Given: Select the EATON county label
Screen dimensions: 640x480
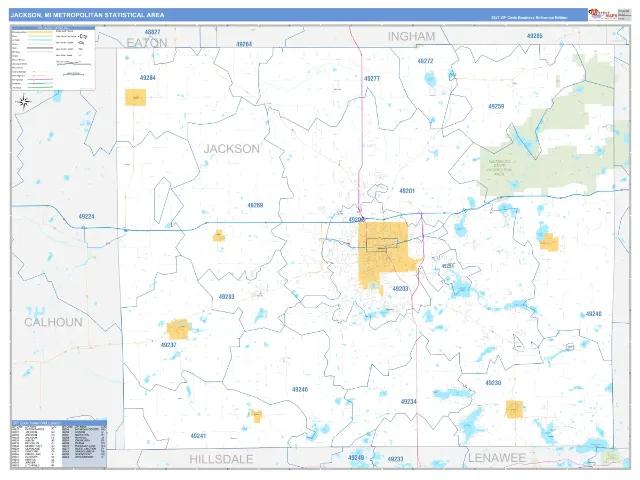Looking at the screenshot, I should click(x=147, y=43).
